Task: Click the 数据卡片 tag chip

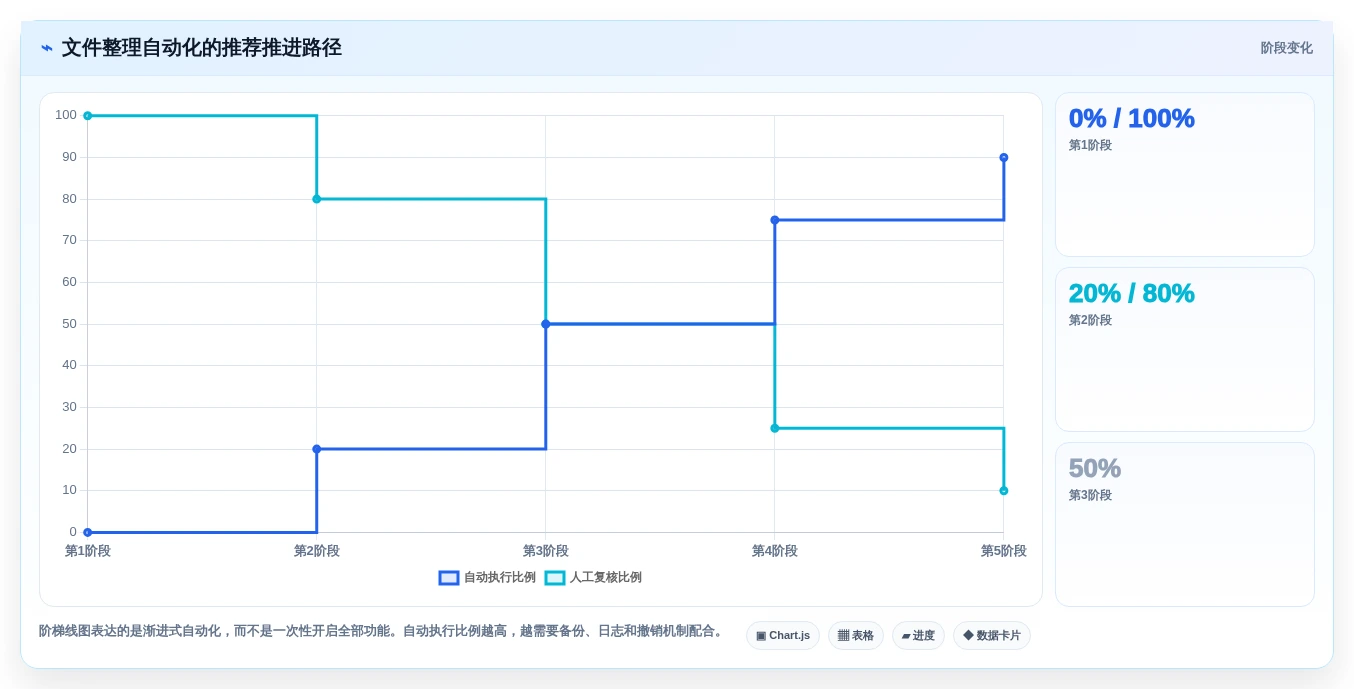Action: tap(992, 636)
